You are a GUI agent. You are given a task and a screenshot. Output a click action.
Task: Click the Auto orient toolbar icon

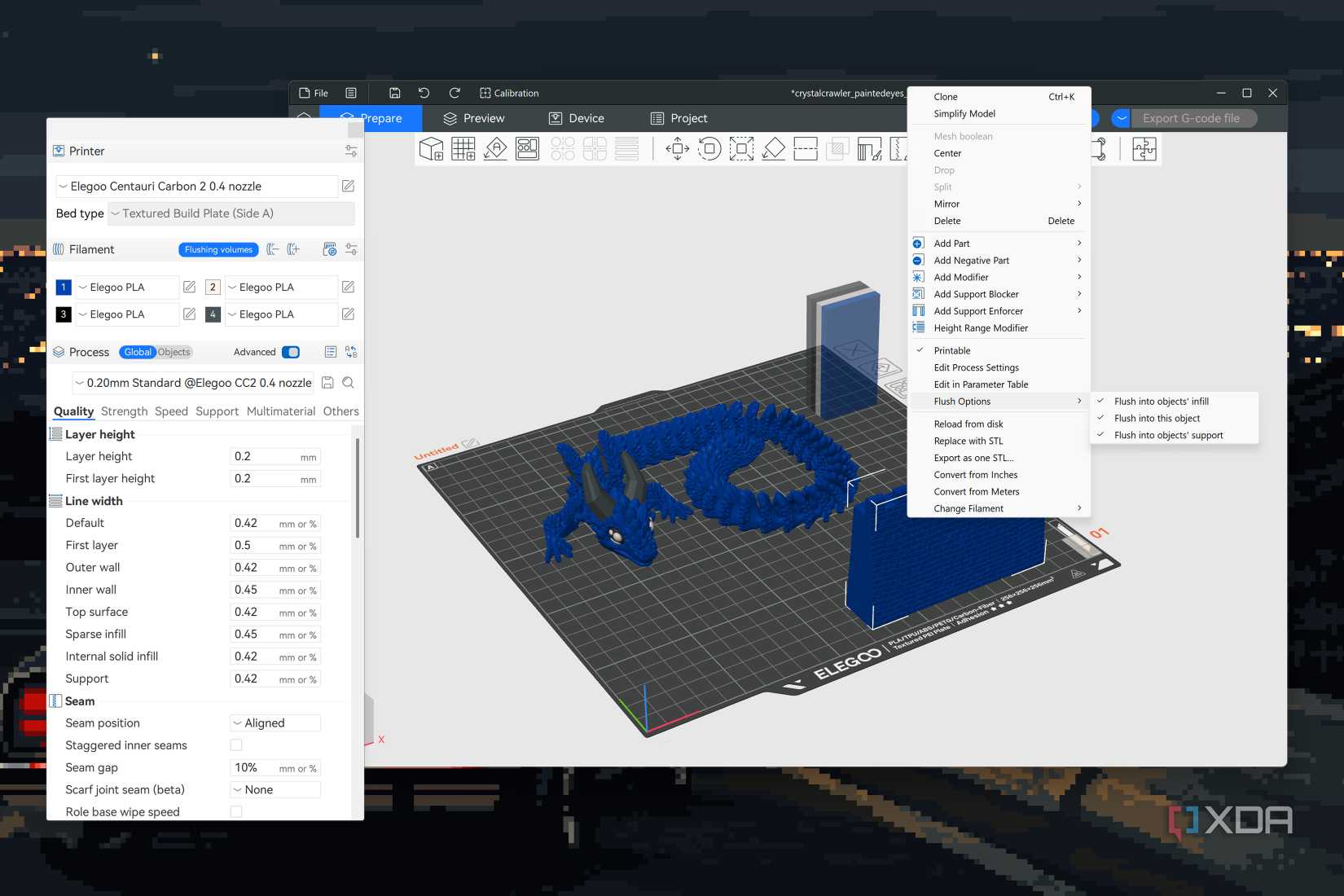[495, 149]
